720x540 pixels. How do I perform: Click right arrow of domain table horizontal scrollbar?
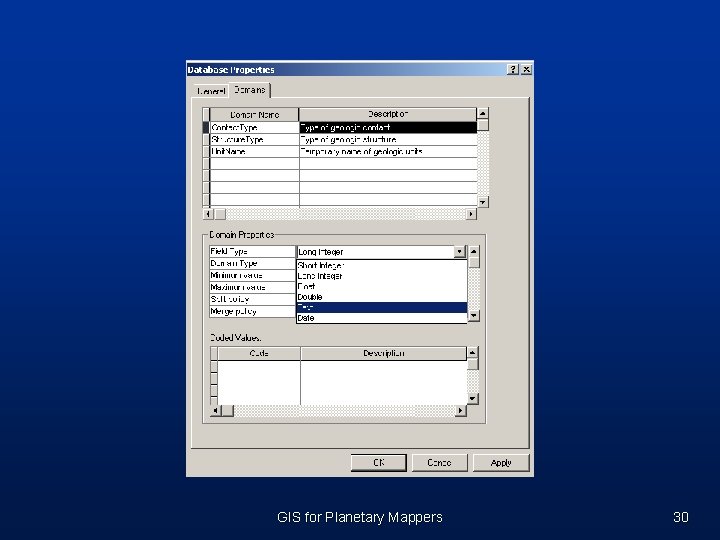[x=471, y=214]
